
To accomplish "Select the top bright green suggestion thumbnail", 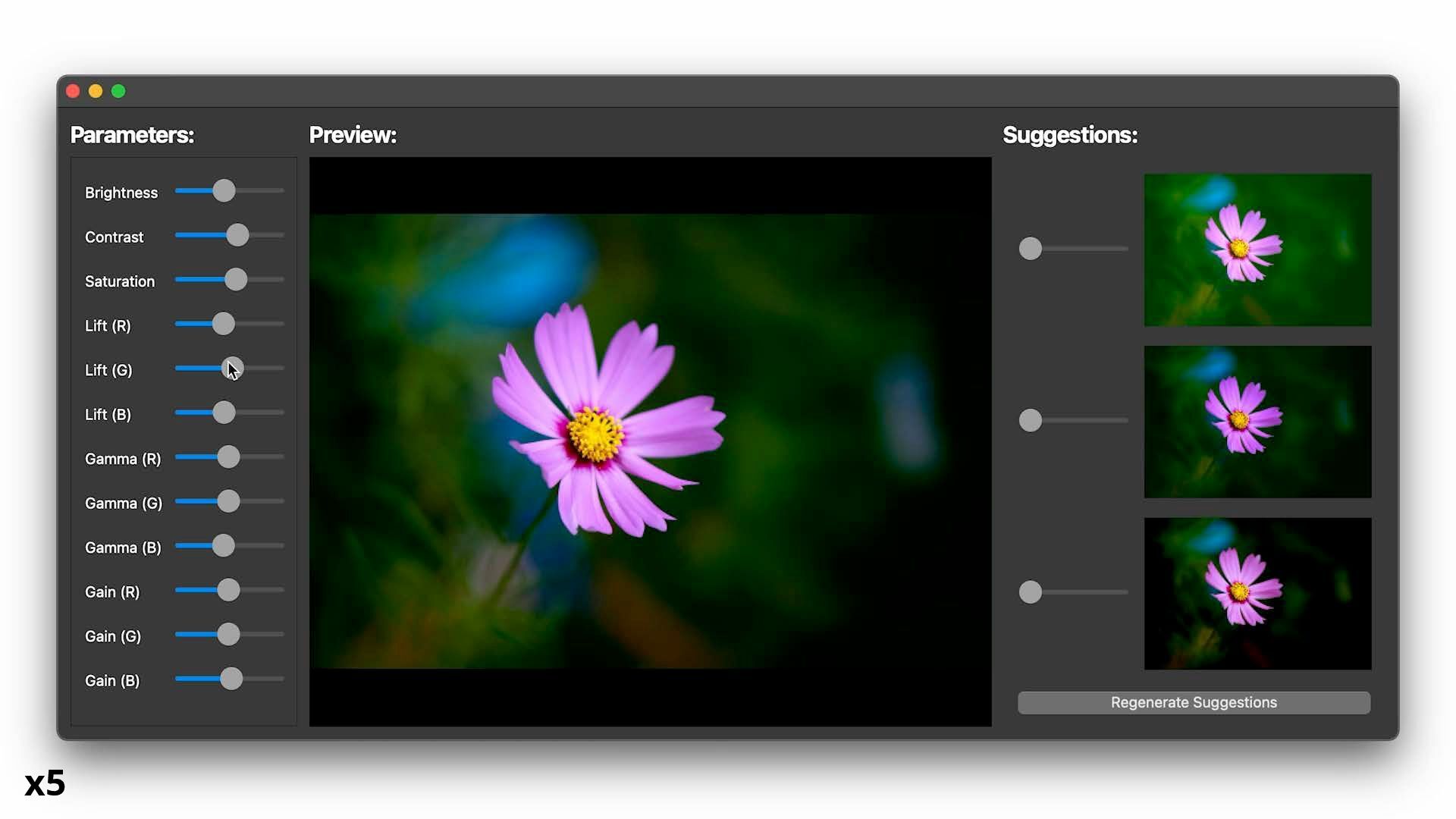I will click(x=1257, y=250).
